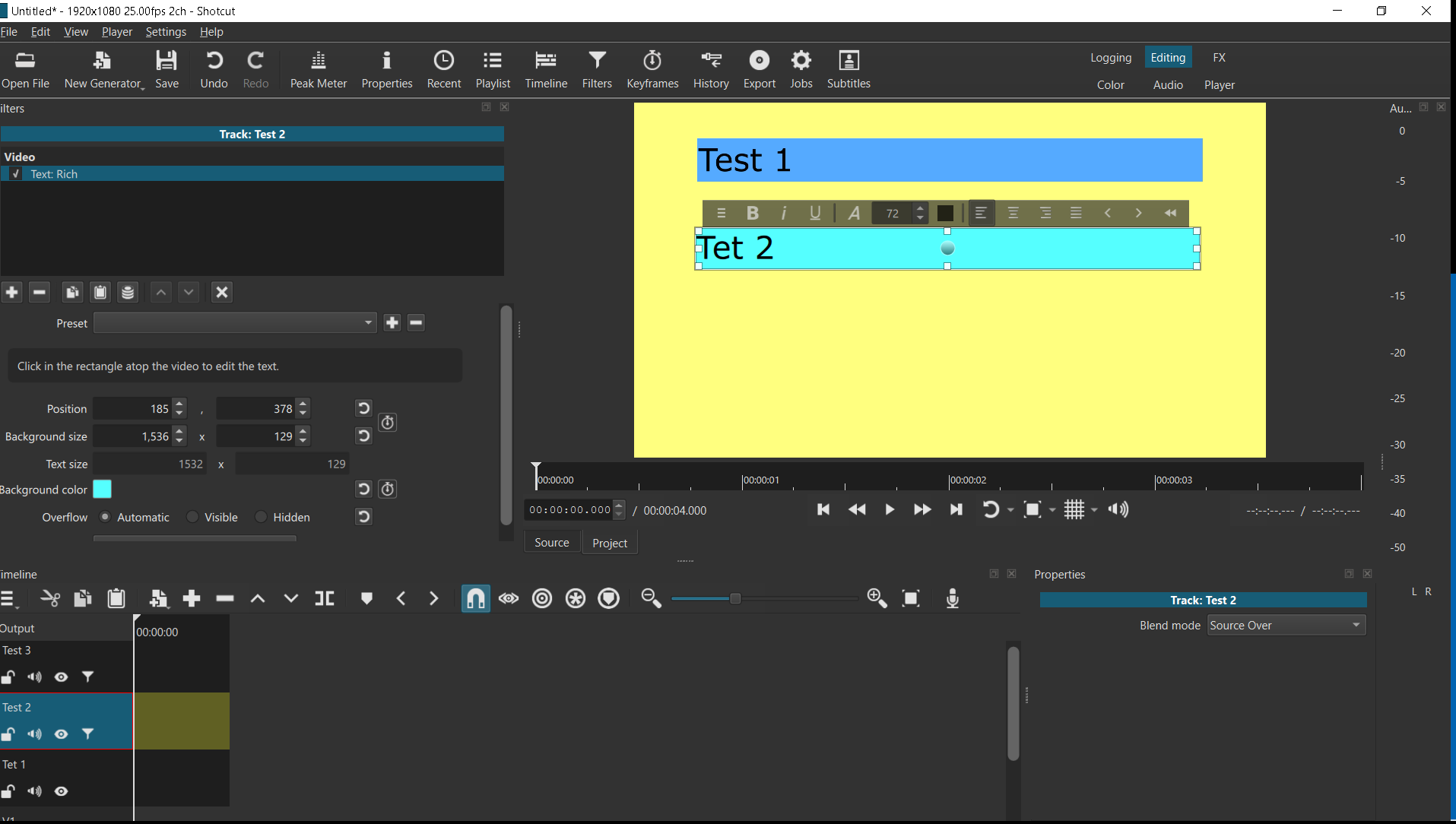
Task: Open the grid options dropdown arrow
Action: pos(1094,510)
